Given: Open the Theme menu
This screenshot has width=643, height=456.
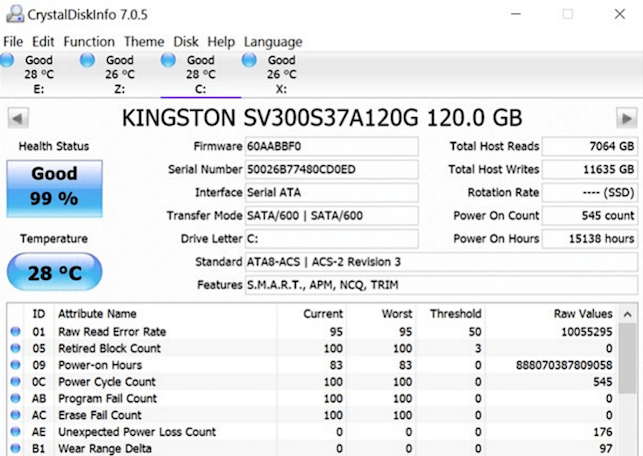Looking at the screenshot, I should pos(144,42).
